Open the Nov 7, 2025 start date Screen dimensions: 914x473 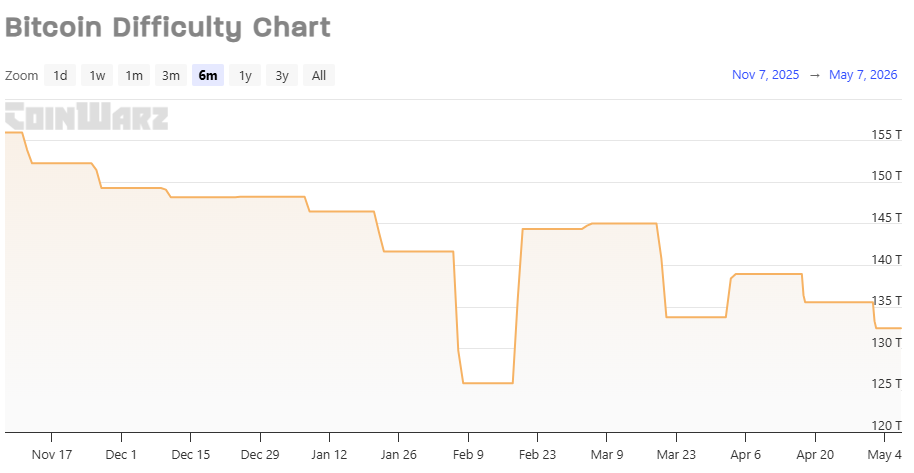(765, 75)
